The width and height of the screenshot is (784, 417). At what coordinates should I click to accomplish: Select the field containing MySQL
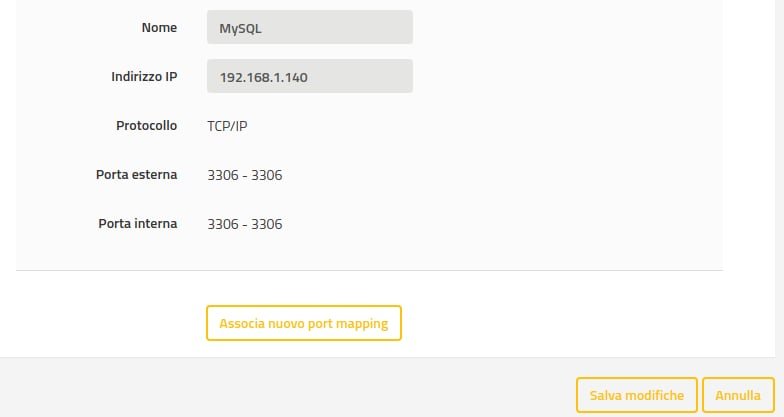click(x=309, y=28)
